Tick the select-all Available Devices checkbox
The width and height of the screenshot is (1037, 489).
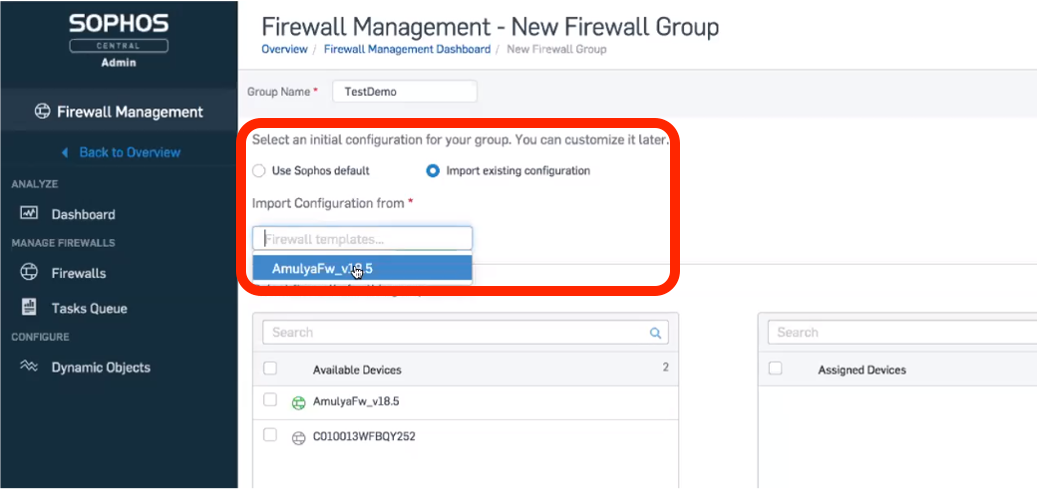pos(270,369)
